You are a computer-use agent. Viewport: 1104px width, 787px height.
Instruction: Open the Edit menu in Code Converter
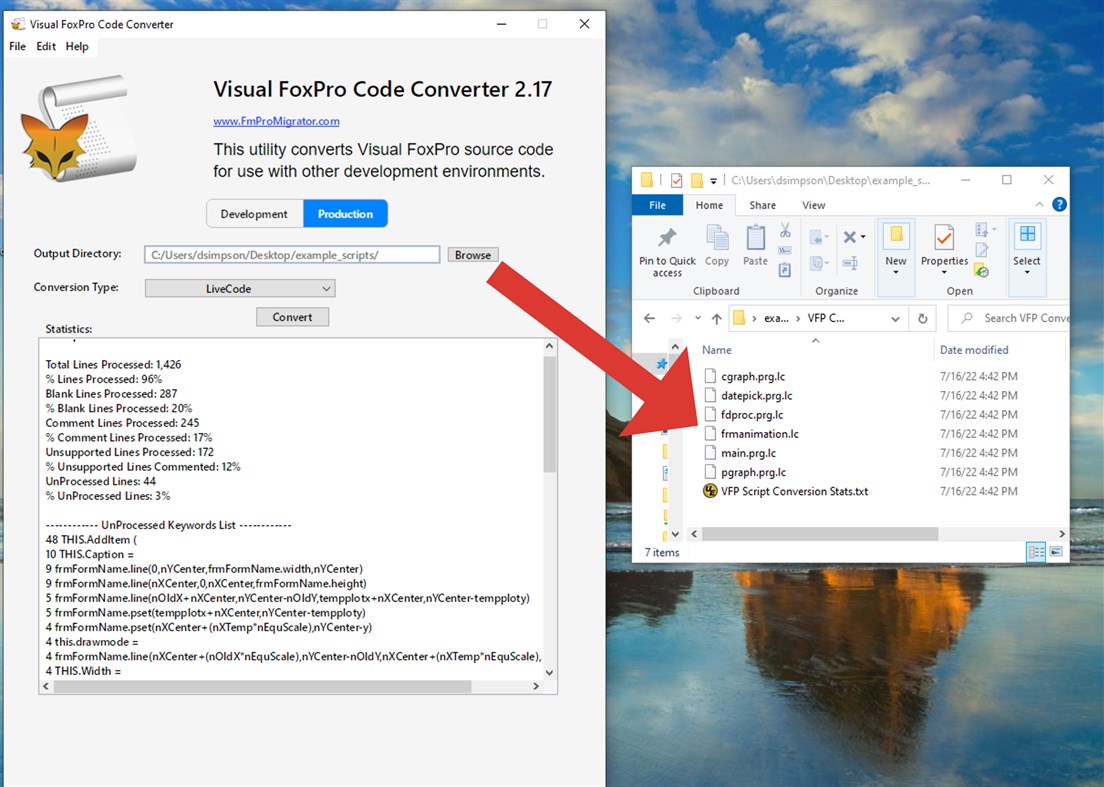coord(46,46)
